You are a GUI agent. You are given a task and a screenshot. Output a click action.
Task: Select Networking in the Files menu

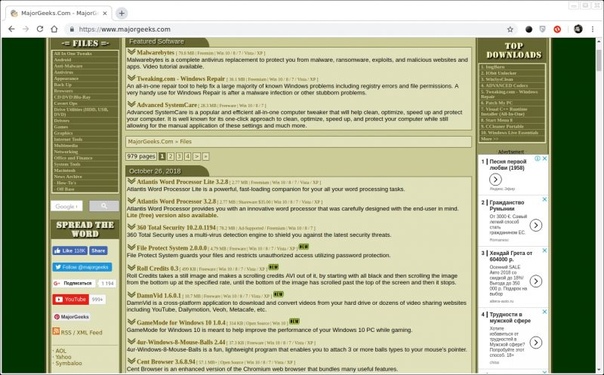pyautogui.click(x=66, y=152)
